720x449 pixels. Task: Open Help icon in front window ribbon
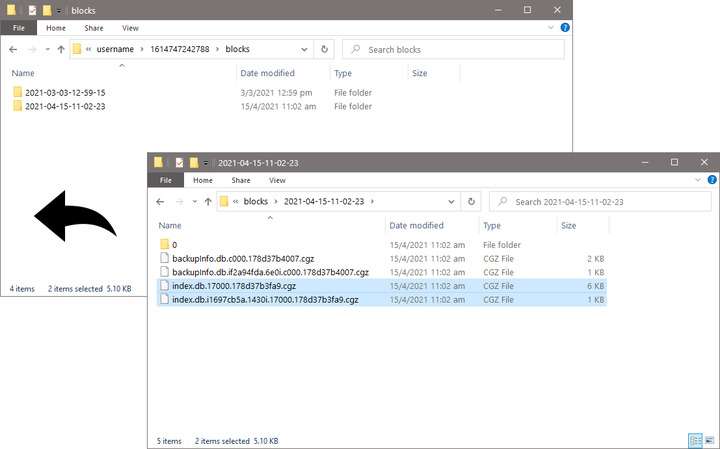point(711,181)
